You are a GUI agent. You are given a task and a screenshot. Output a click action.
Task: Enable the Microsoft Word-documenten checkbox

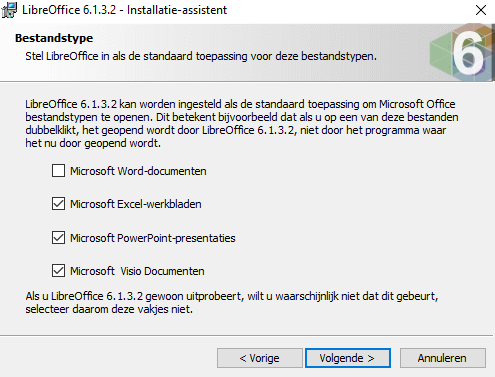coord(58,171)
